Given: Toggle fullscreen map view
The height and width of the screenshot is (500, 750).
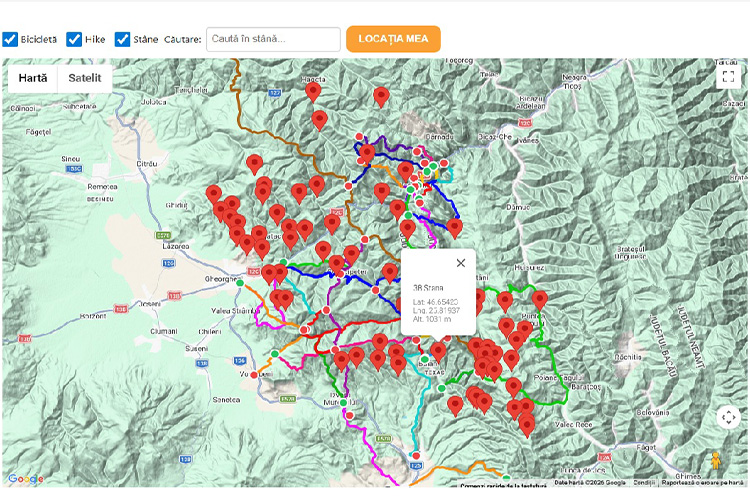Looking at the screenshot, I should [727, 78].
